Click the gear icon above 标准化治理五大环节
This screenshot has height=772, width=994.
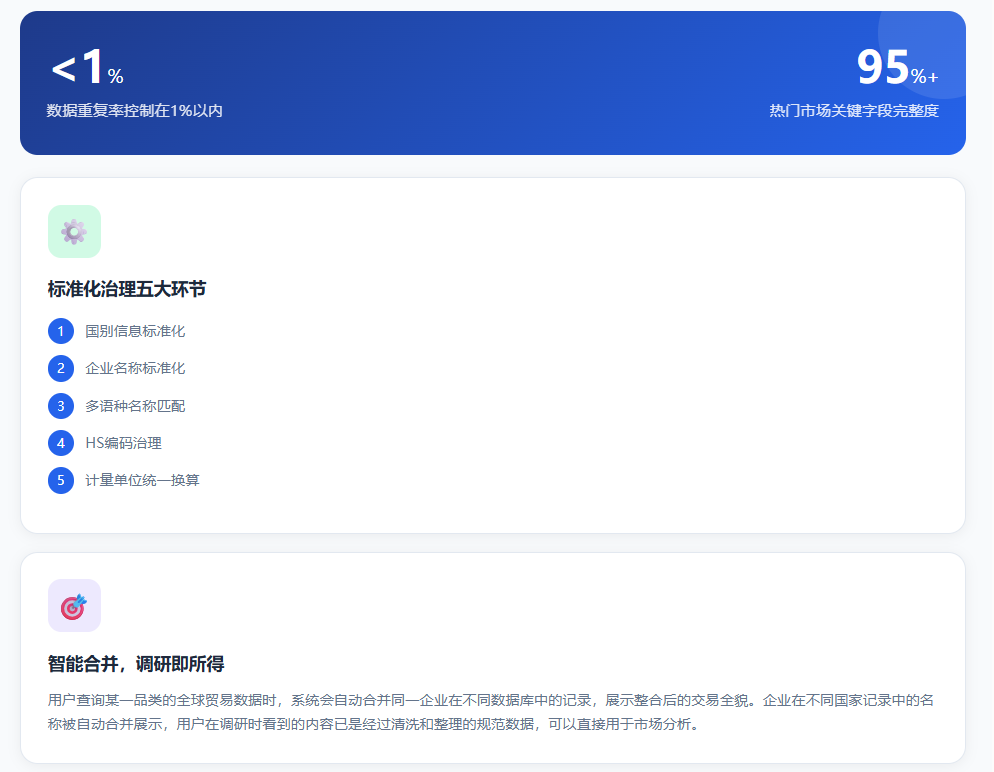(74, 231)
